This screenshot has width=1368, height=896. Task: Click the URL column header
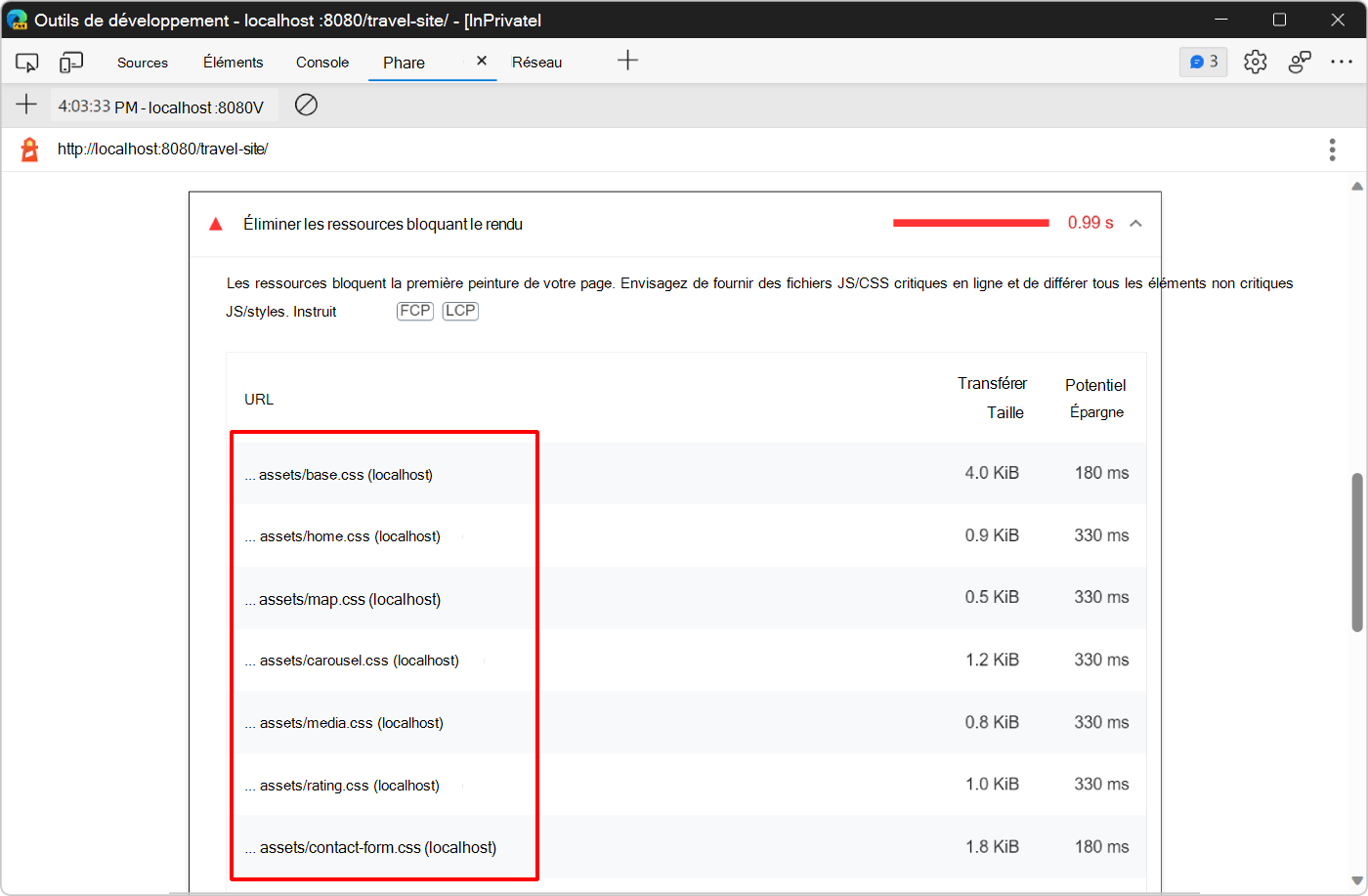[259, 400]
